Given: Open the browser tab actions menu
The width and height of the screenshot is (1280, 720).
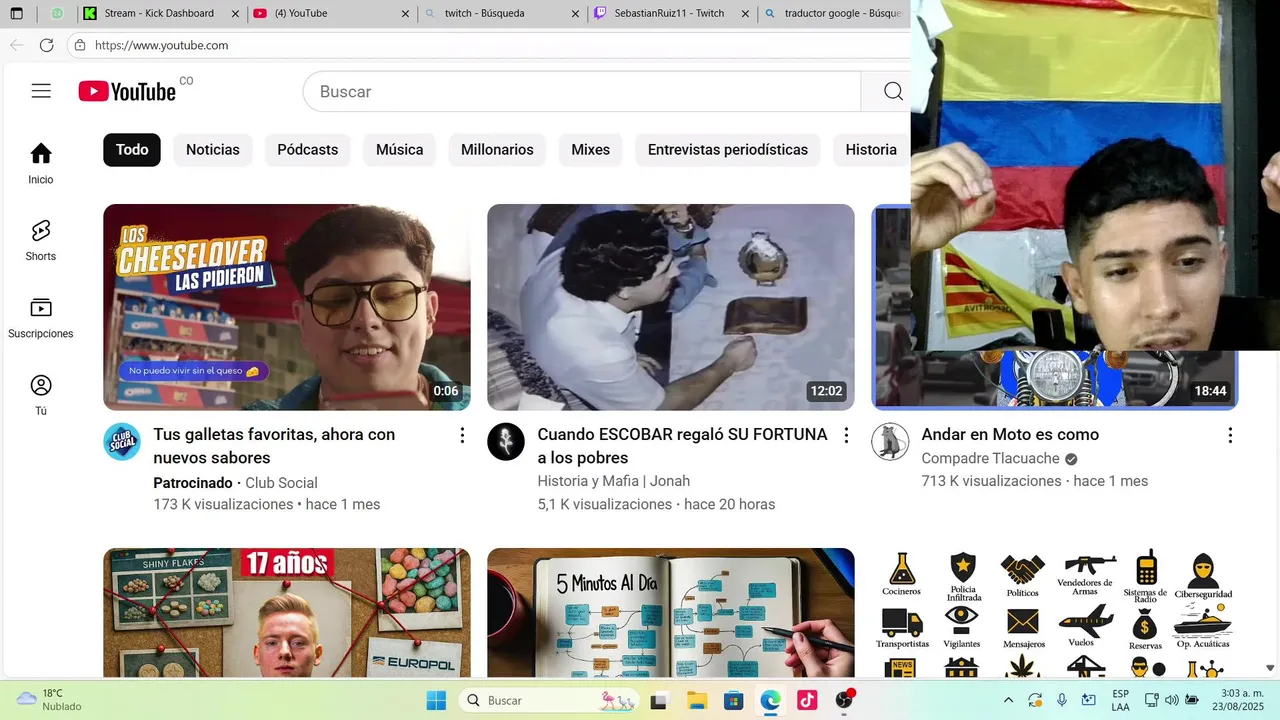Looking at the screenshot, I should tap(16, 13).
